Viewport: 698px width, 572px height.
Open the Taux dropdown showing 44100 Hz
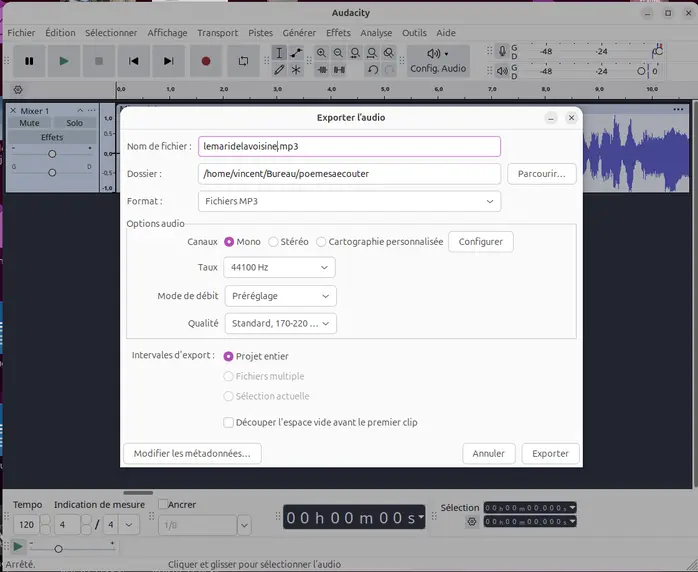[280, 268]
